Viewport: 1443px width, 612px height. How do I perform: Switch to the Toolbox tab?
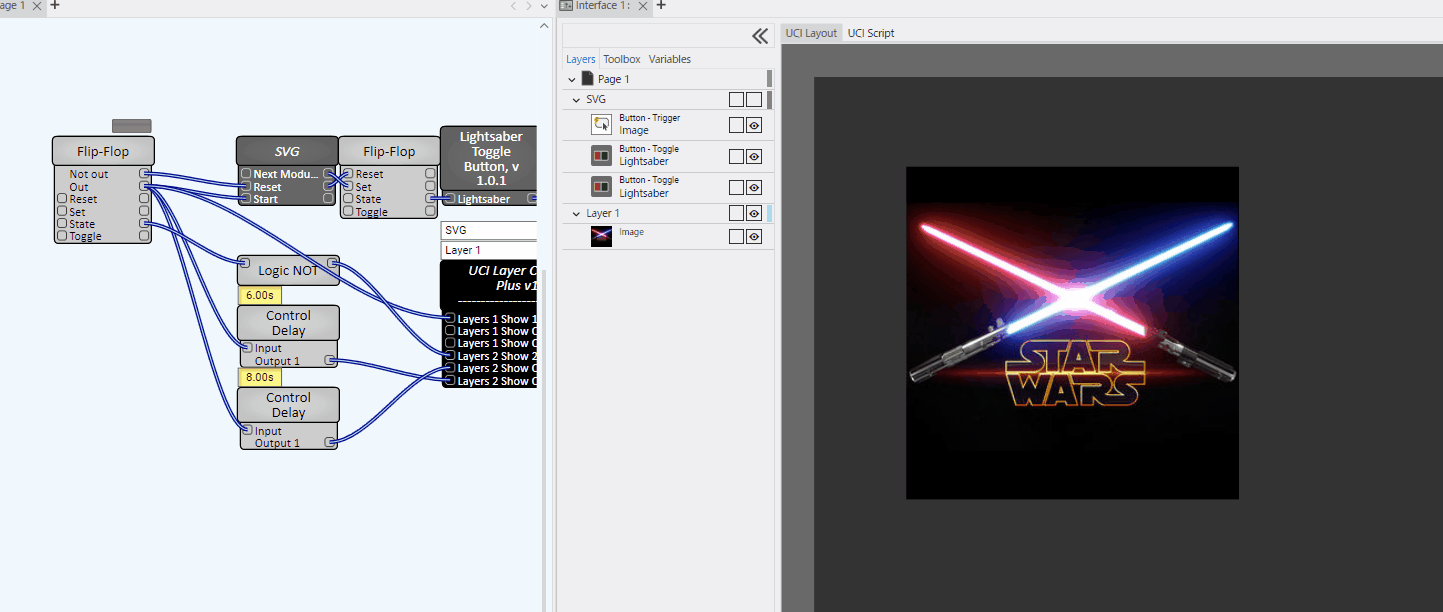(622, 59)
